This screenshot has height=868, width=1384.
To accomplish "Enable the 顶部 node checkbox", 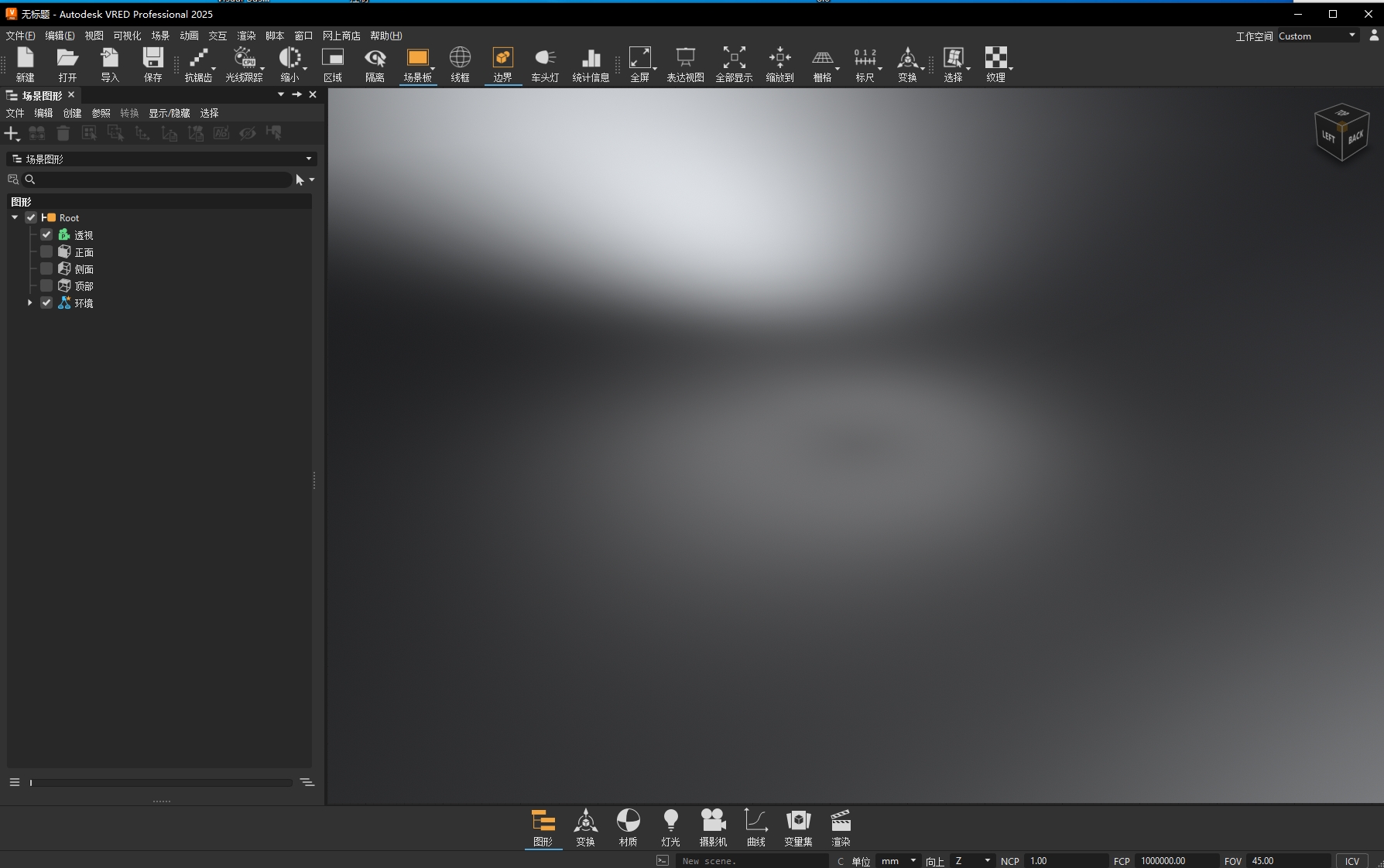I will [x=46, y=285].
